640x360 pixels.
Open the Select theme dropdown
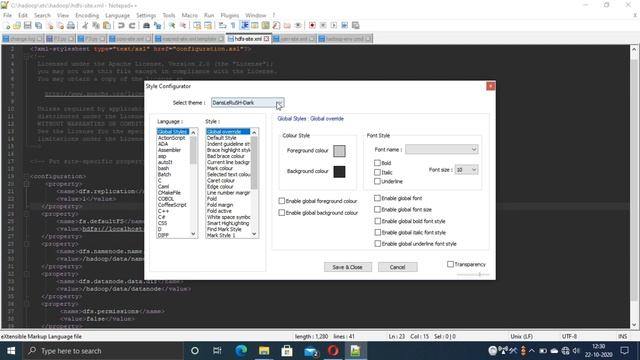pos(247,103)
